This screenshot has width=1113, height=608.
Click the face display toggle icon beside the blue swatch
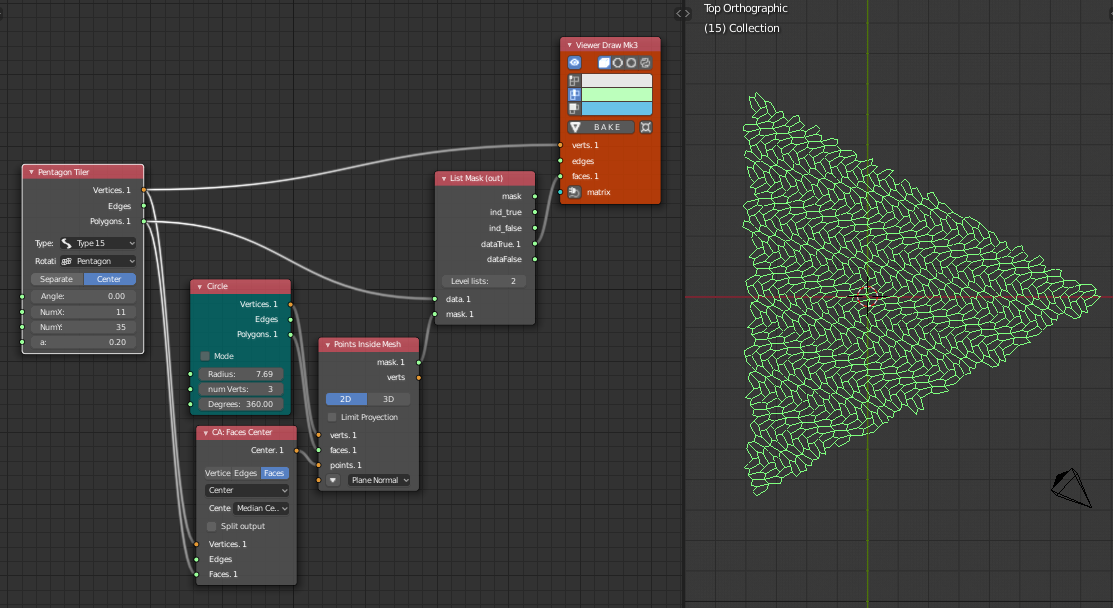(x=574, y=108)
